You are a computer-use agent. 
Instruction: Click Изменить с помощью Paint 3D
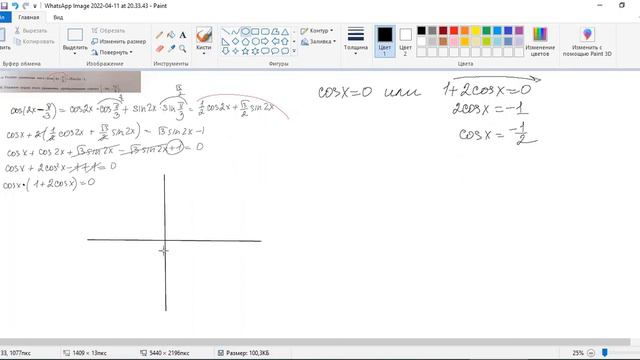click(587, 41)
